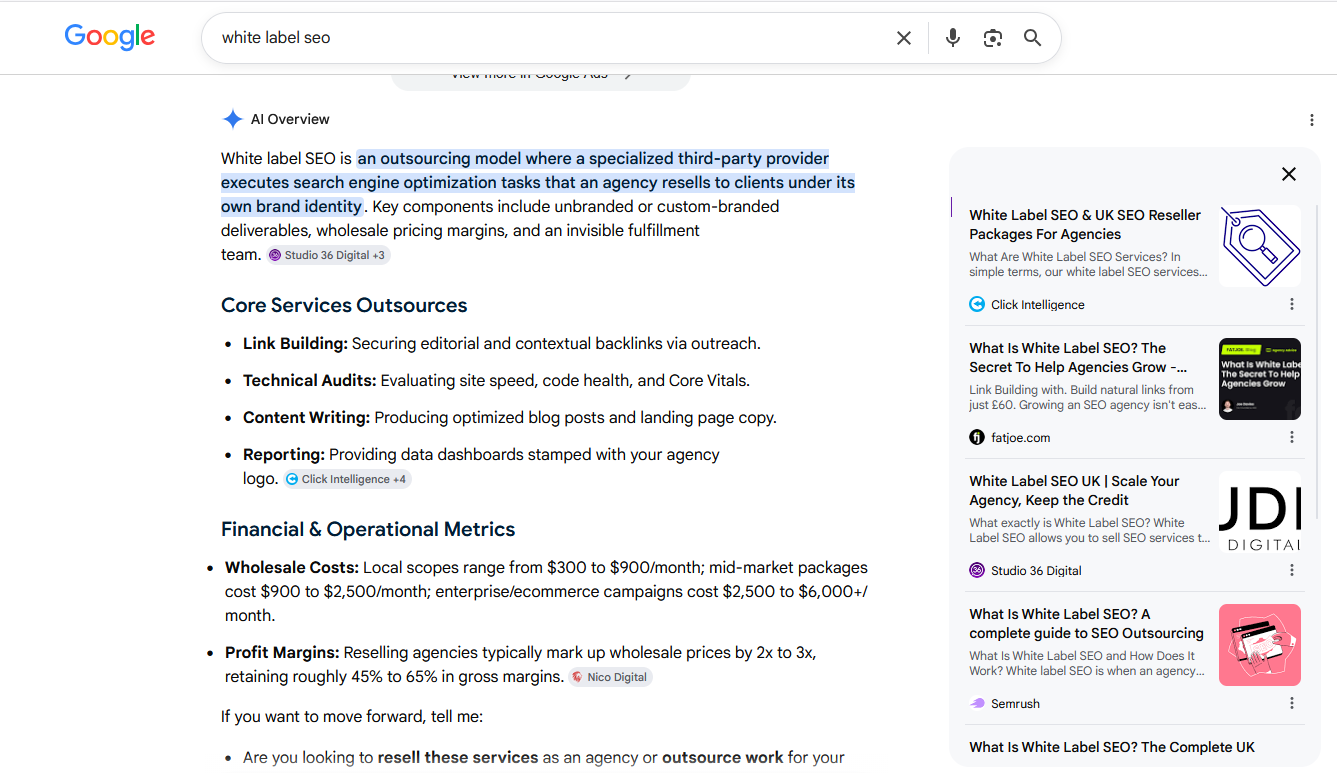Click the Click Intelligence favicon in sources panel
The width and height of the screenshot is (1337, 773).
pyautogui.click(x=977, y=304)
